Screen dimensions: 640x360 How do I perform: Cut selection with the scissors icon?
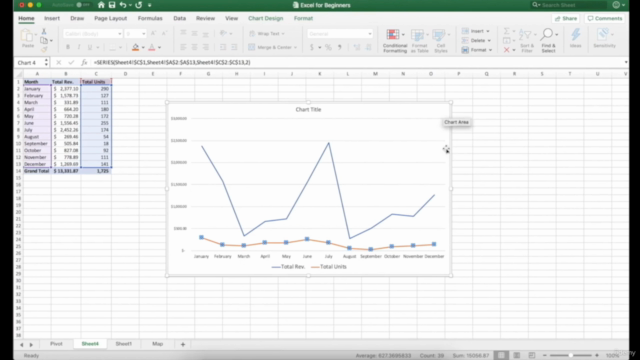pyautogui.click(x=44, y=31)
